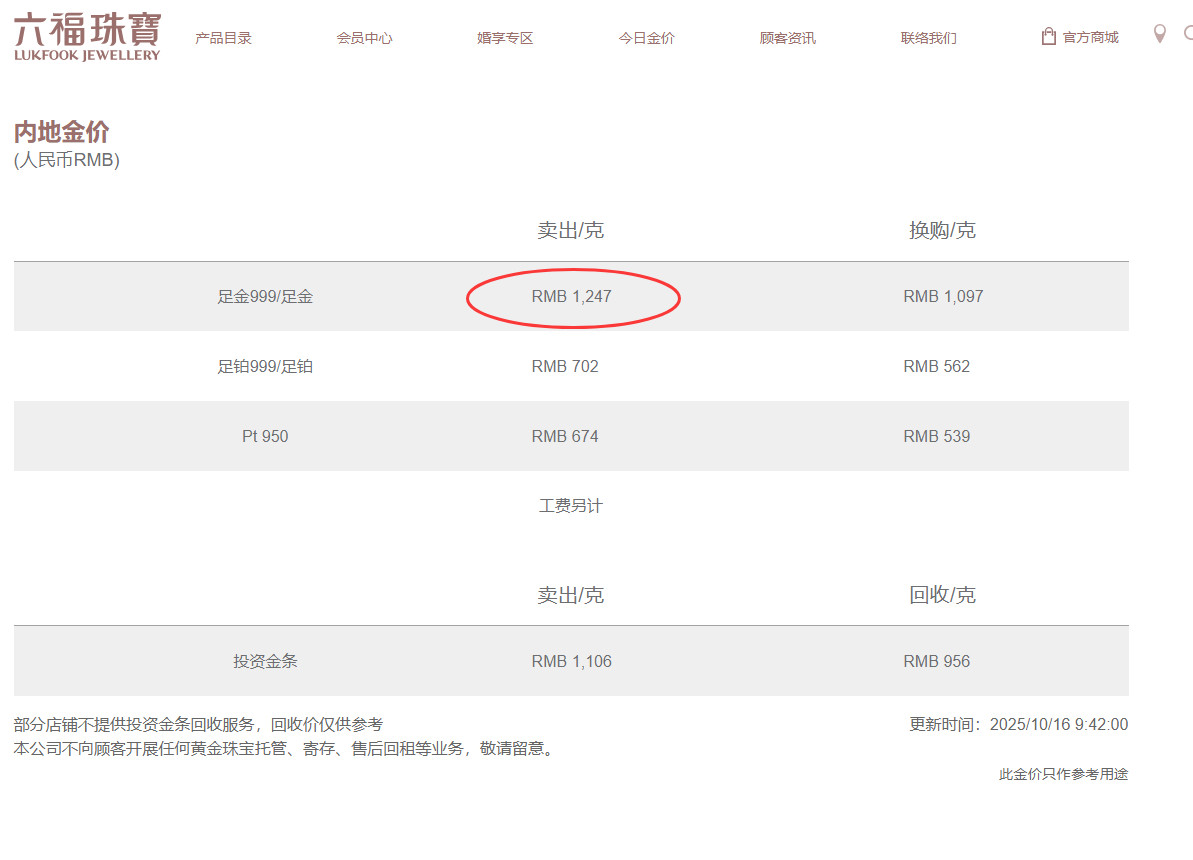The height and width of the screenshot is (860, 1193).
Task: Click the RMB 956 buyback price
Action: [x=936, y=662]
